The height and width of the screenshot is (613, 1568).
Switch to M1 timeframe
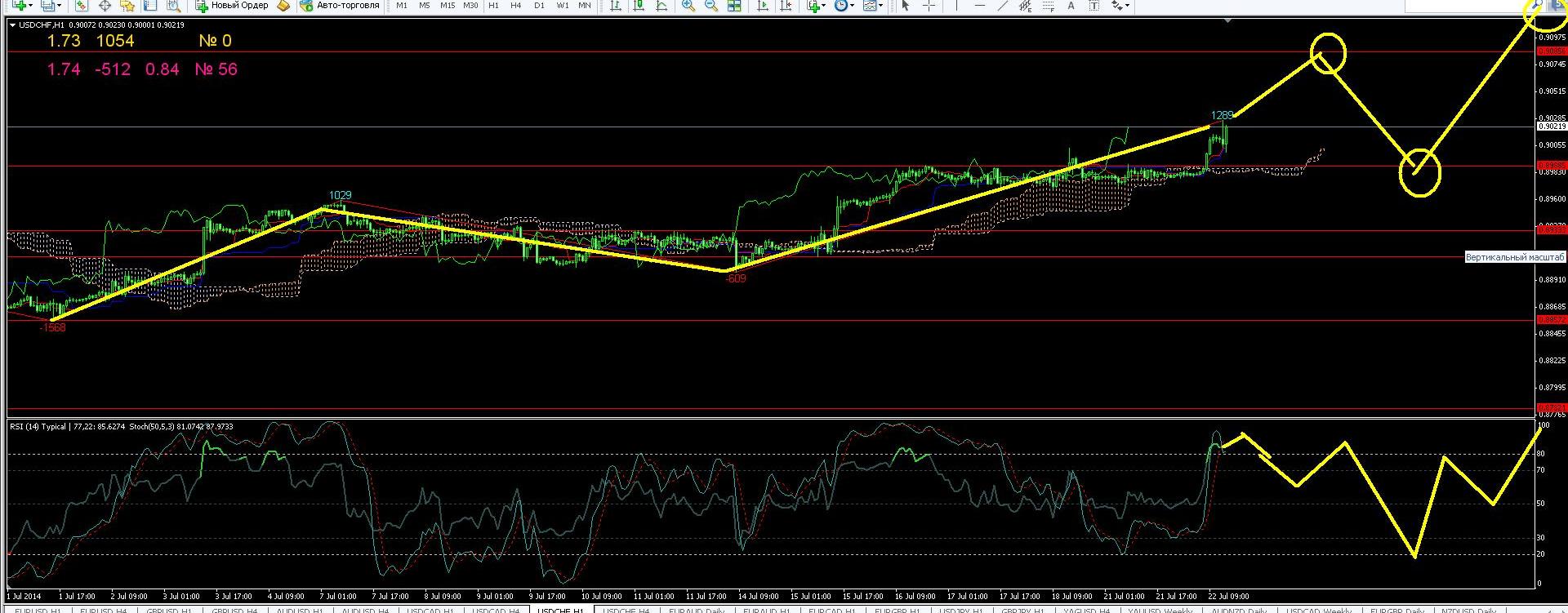[x=402, y=6]
